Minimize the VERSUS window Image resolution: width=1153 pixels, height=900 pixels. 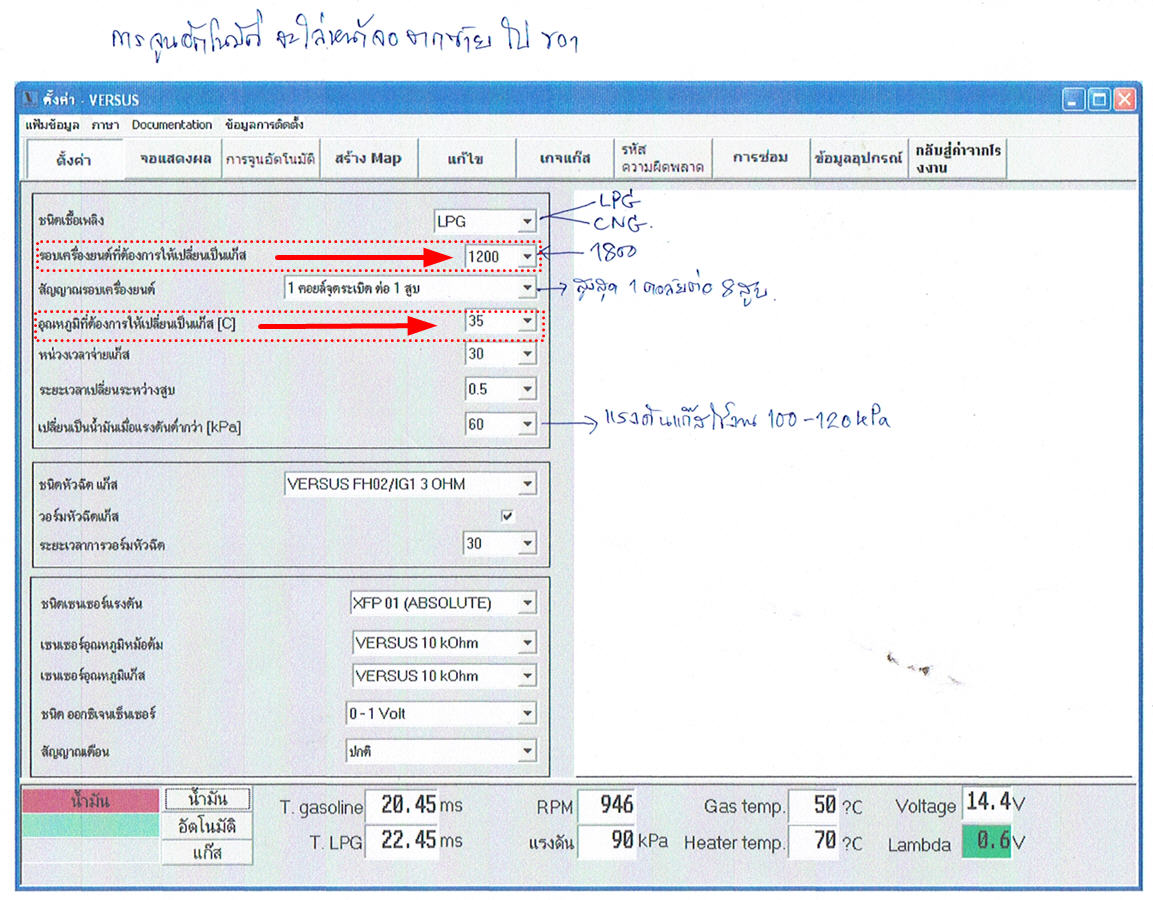[x=1074, y=99]
